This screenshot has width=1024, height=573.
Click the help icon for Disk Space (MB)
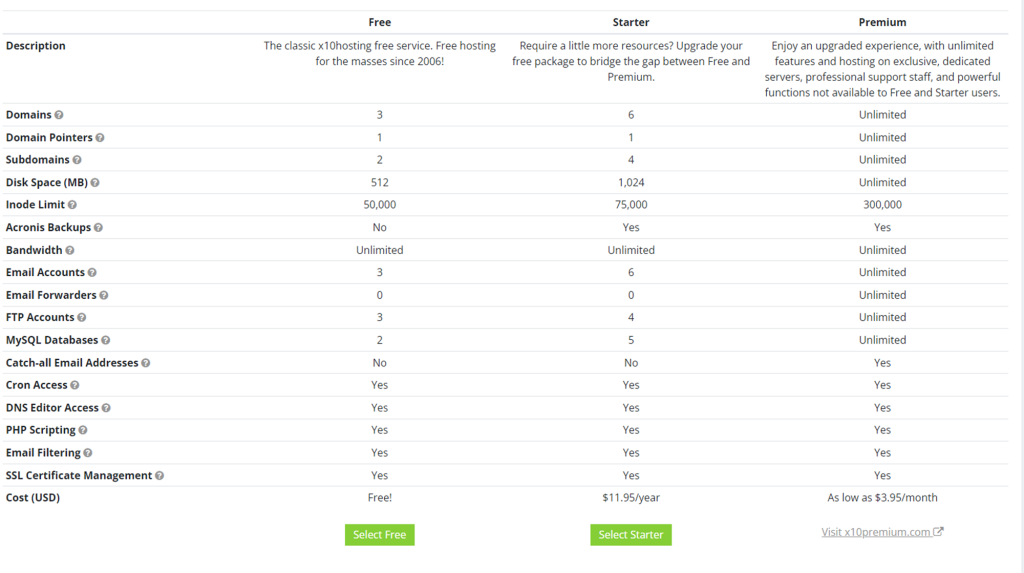click(95, 183)
